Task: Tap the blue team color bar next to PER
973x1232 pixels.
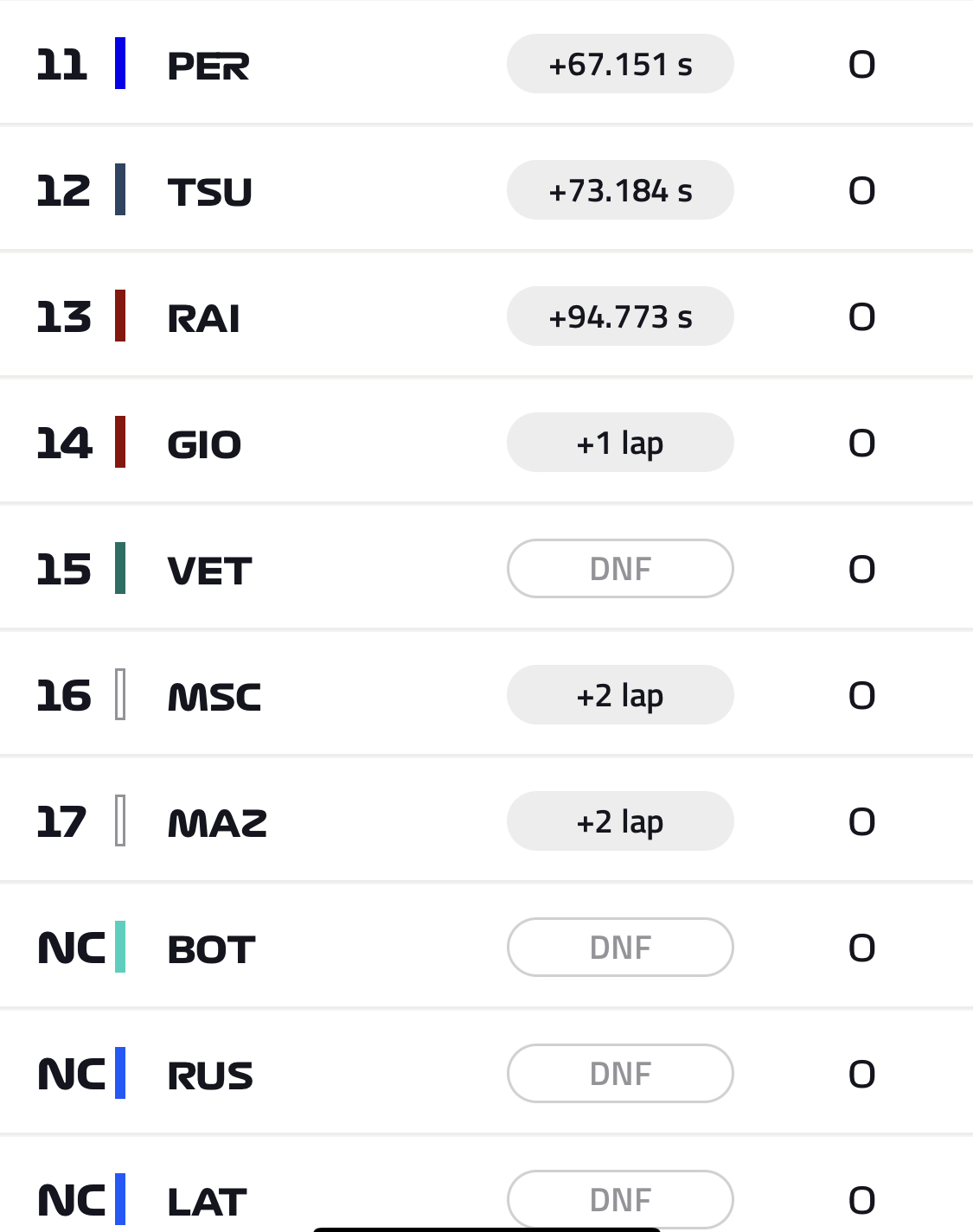Action: coord(120,63)
